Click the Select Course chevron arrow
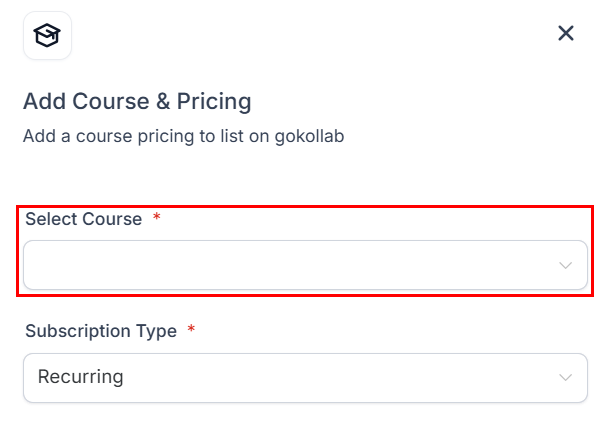This screenshot has height=421, width=615. click(566, 265)
